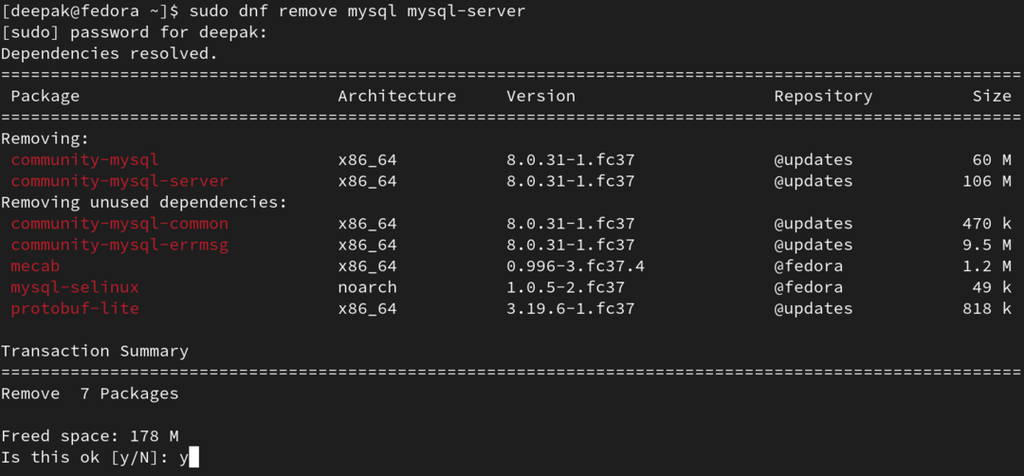Click the community-mysql-errmsg package entry
This screenshot has height=476, width=1024.
(119, 245)
